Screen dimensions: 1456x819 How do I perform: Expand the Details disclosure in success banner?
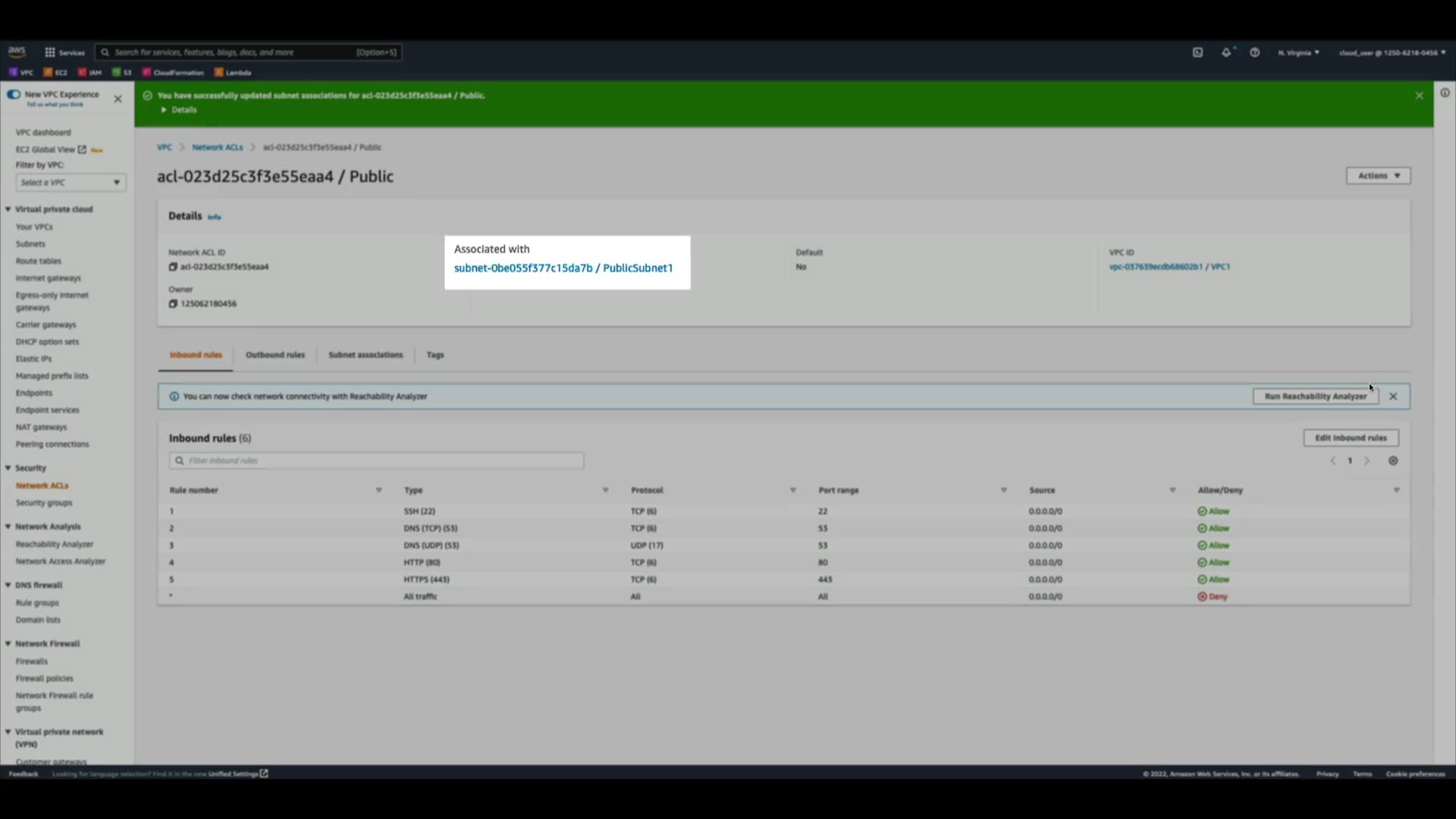179,110
